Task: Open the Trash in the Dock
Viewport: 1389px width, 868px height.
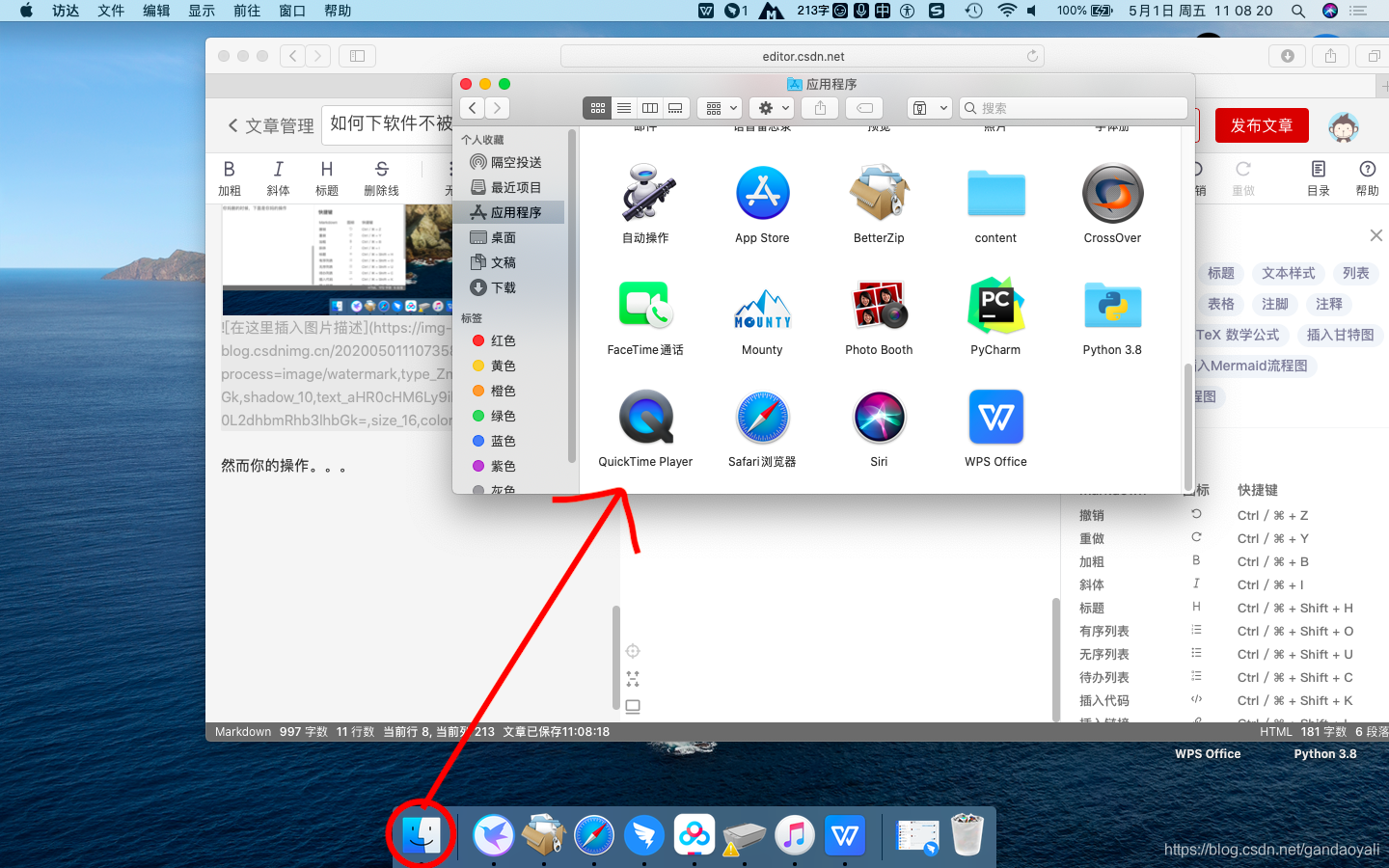Action: pos(967,835)
